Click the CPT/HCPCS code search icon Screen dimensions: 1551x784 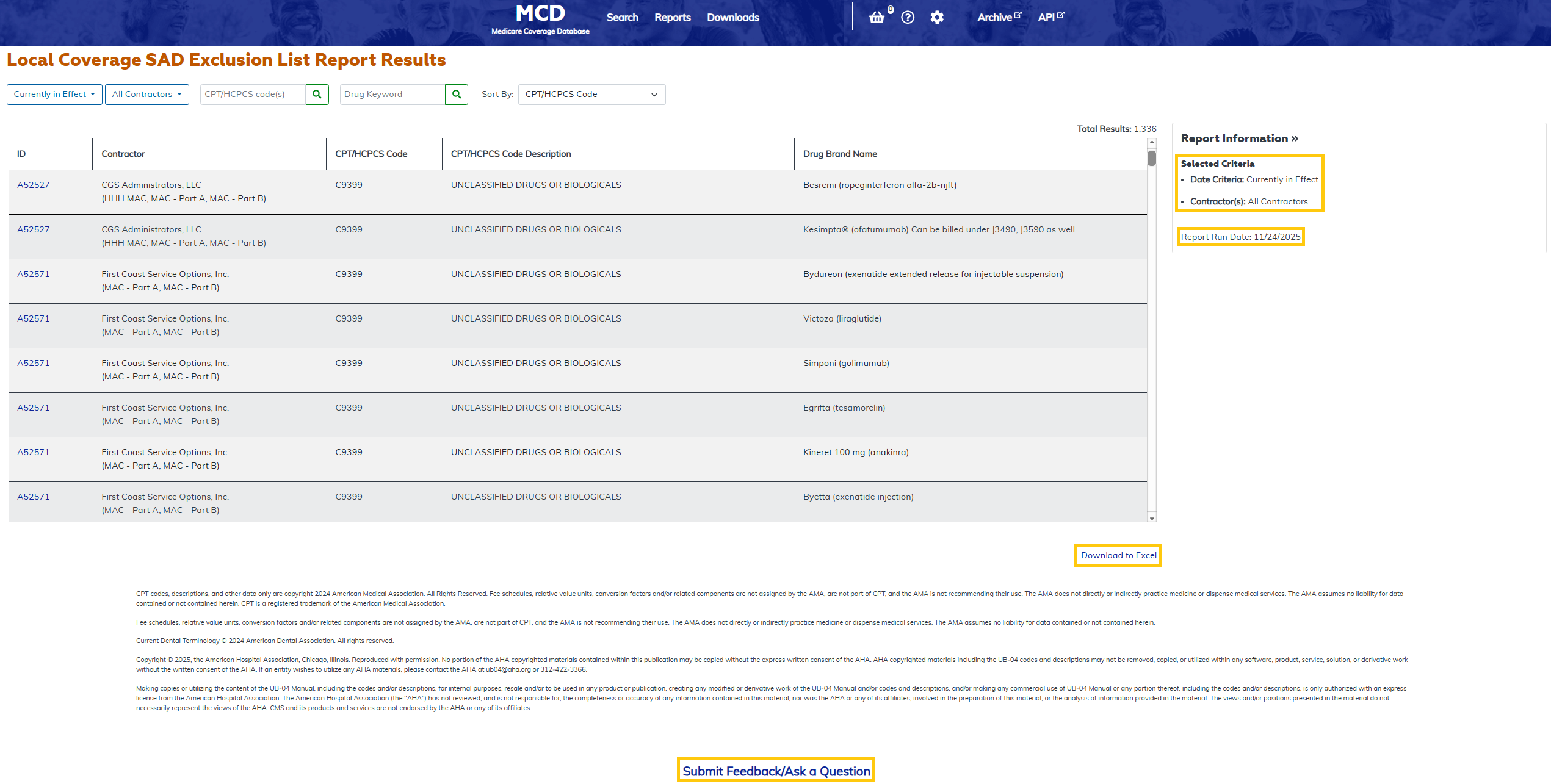(317, 94)
